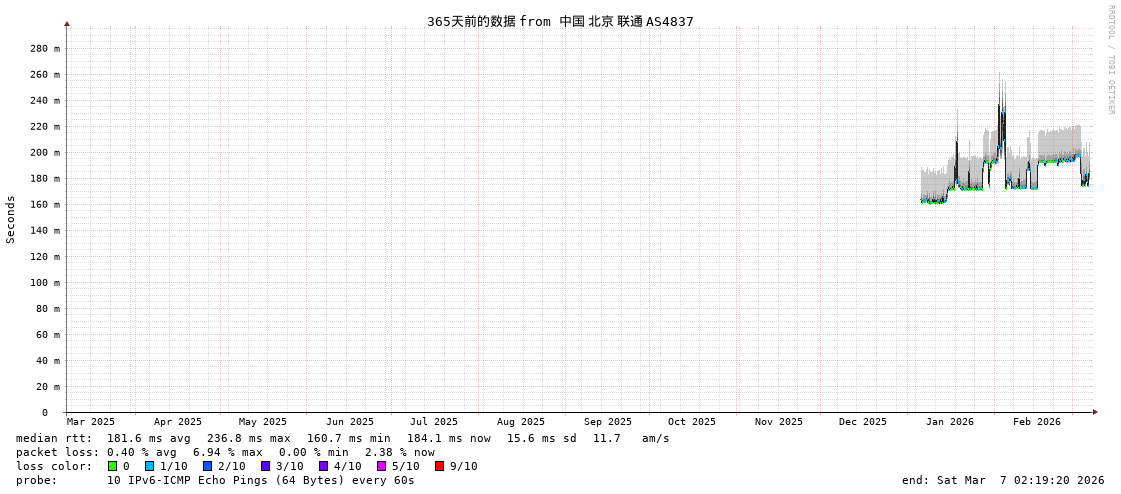The image size is (1121, 494).
Task: Click the Feb 2026 x-axis label
Action: tap(1036, 422)
